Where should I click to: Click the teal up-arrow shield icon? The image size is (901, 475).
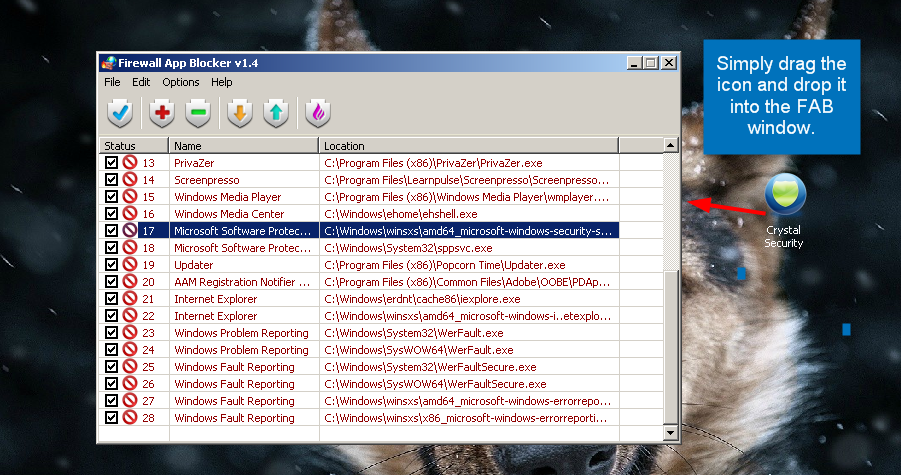[x=276, y=113]
